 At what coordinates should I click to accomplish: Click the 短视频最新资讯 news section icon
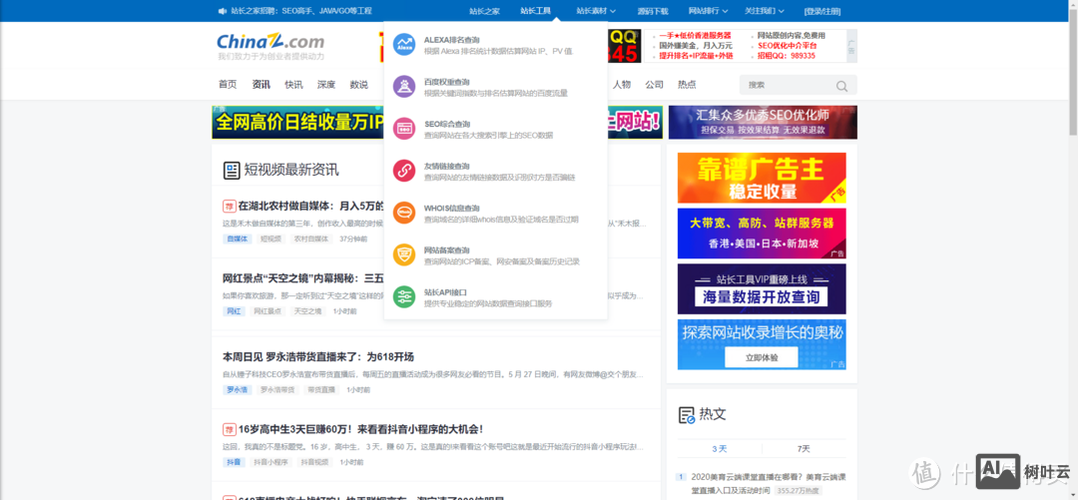[231, 171]
